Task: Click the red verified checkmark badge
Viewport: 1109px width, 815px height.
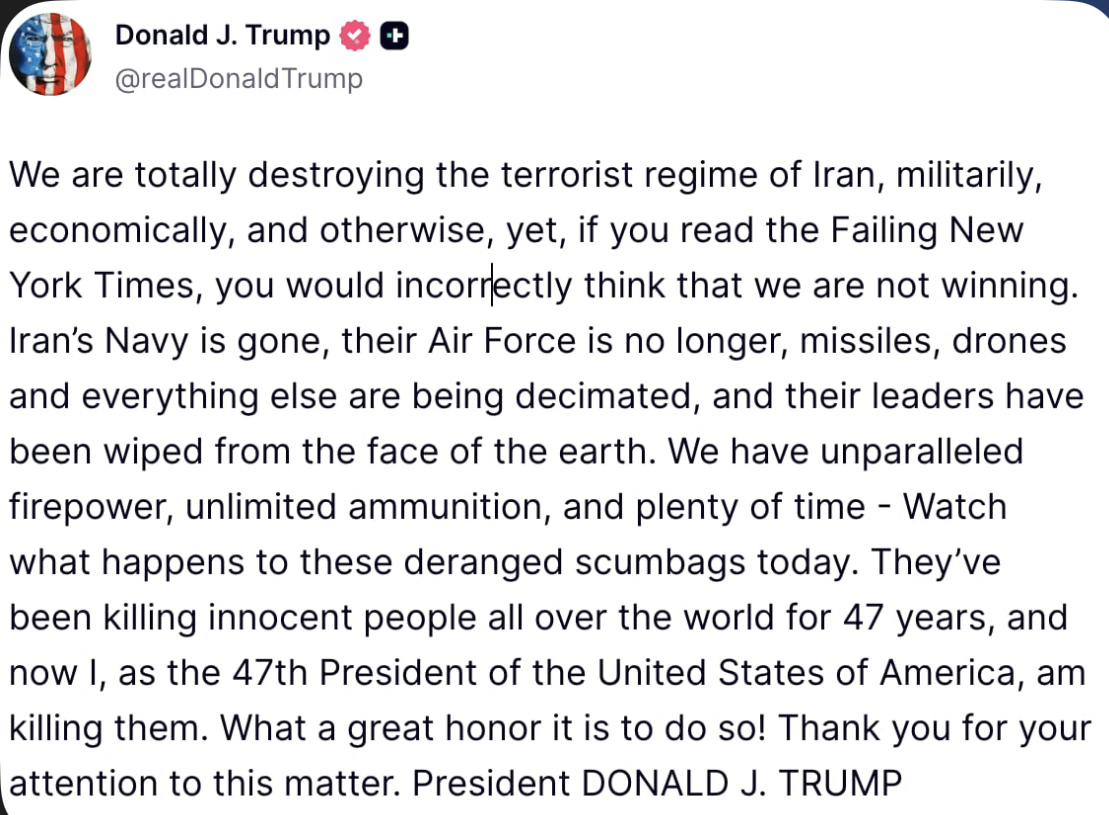Action: click(x=355, y=37)
